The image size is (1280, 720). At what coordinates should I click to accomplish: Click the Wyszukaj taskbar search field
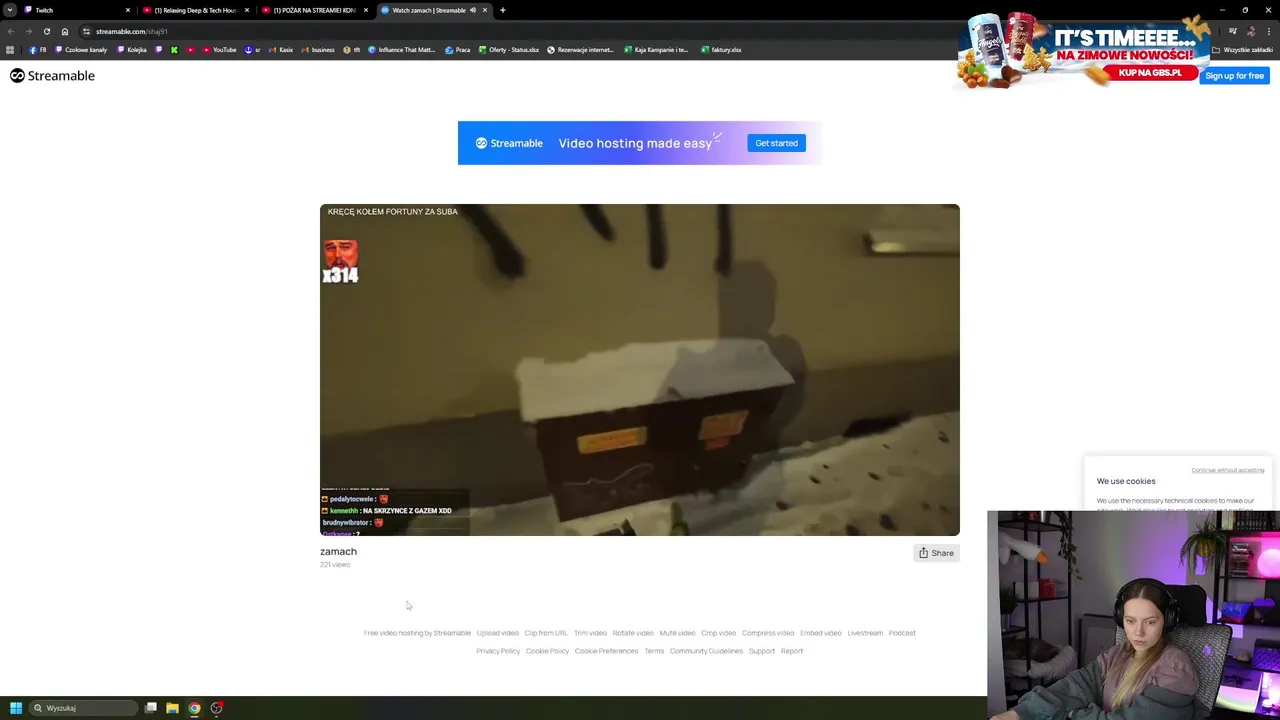point(84,708)
